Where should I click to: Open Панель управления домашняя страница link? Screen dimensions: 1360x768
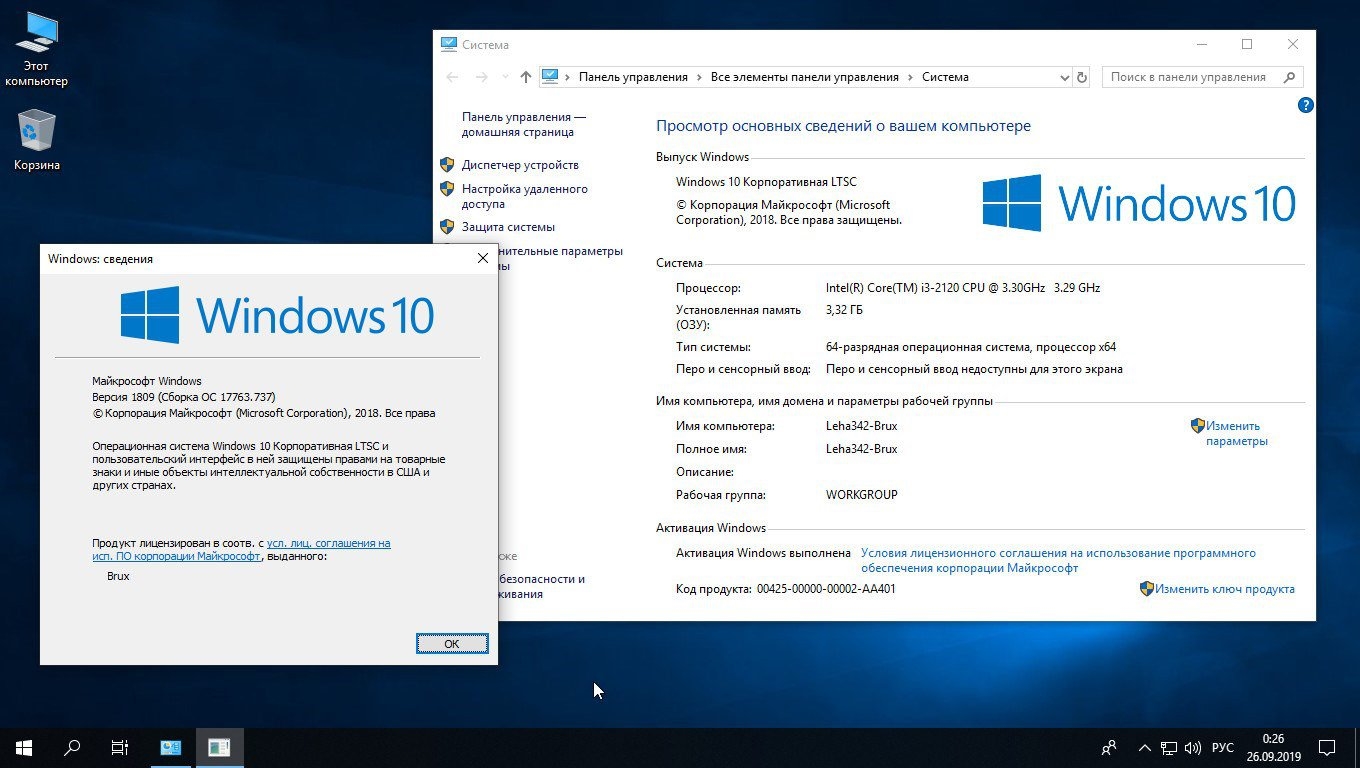524,124
